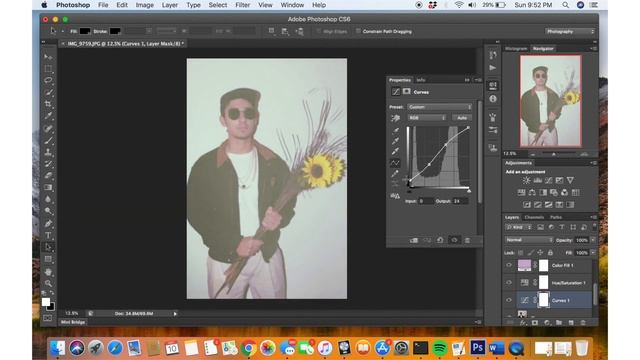640x360 pixels.
Task: Toggle clip to layer in Properties footer
Action: click(x=414, y=240)
